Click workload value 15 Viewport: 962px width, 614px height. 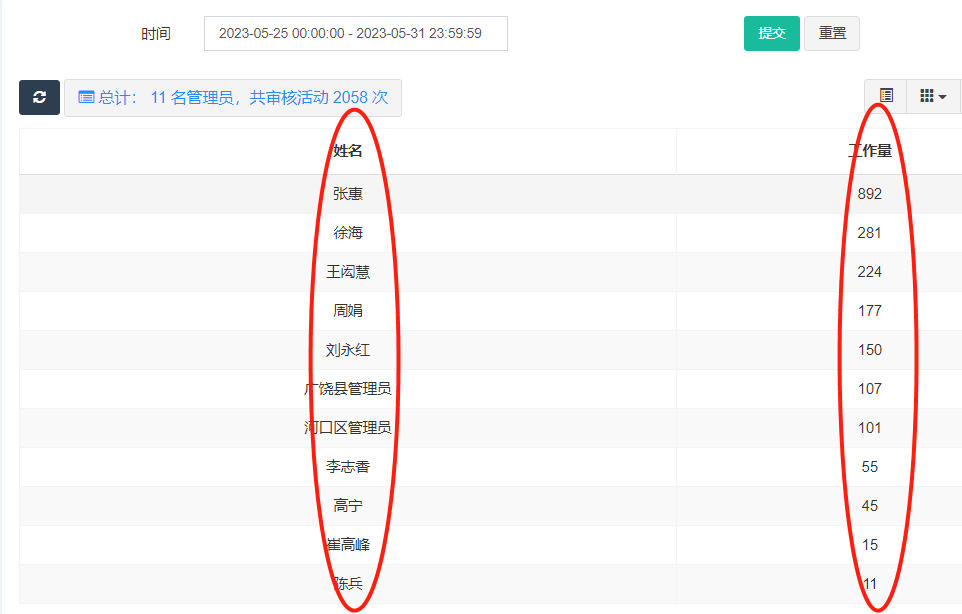point(869,545)
